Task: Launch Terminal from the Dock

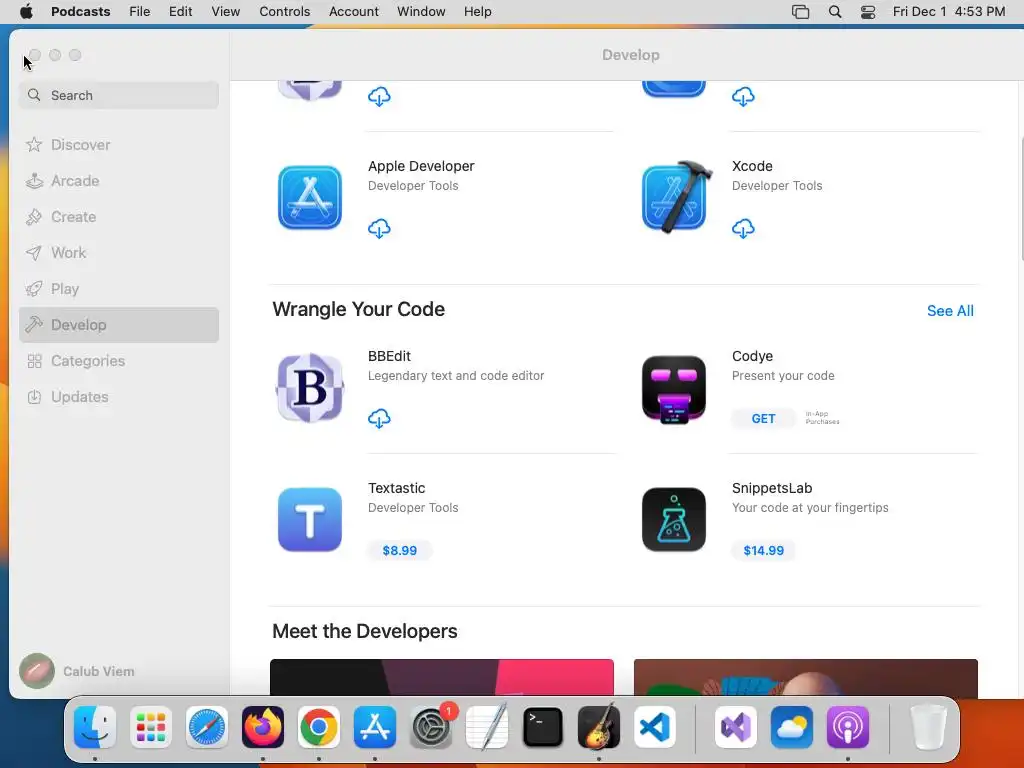Action: [543, 727]
